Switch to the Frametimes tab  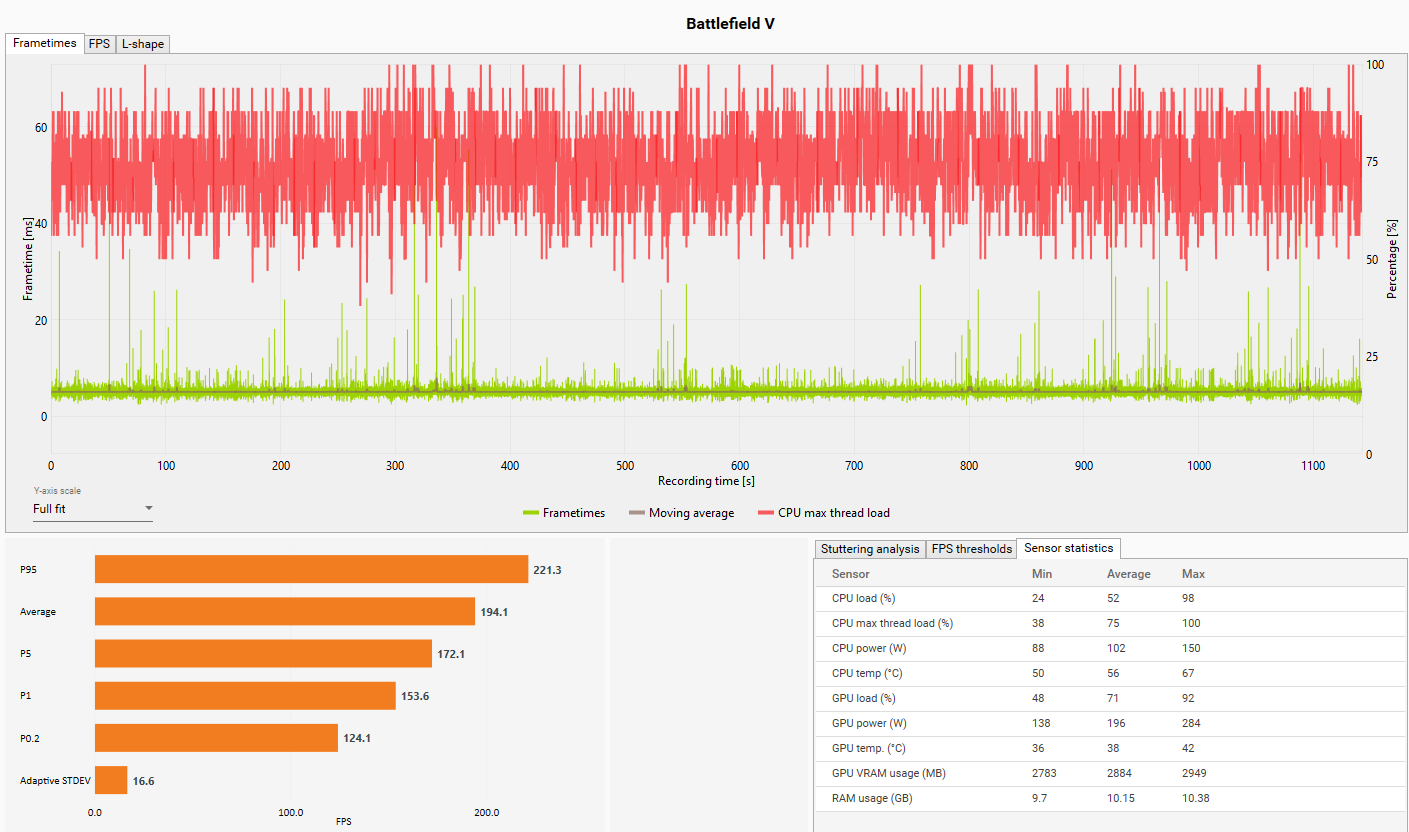point(45,43)
